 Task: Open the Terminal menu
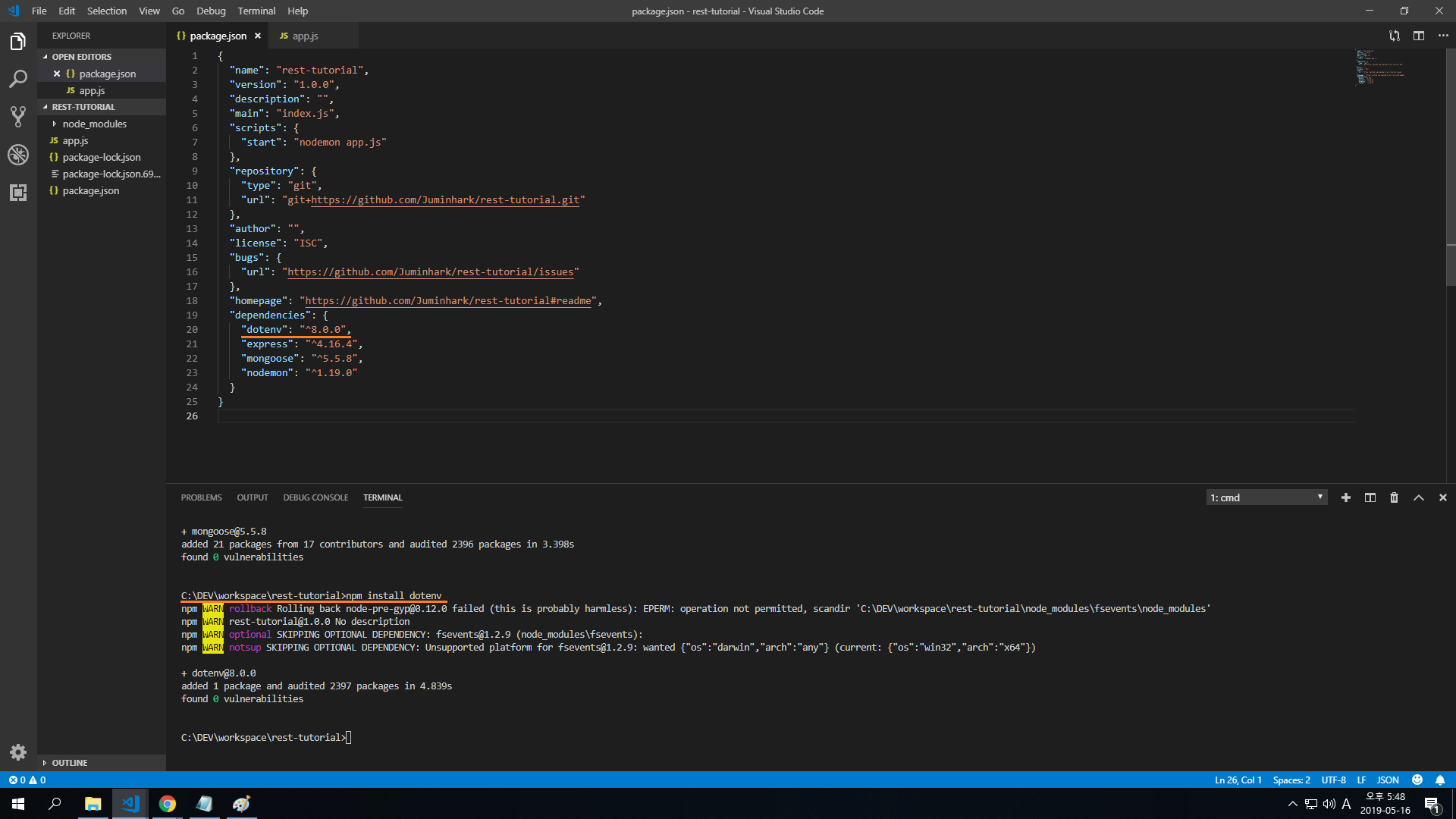(256, 11)
